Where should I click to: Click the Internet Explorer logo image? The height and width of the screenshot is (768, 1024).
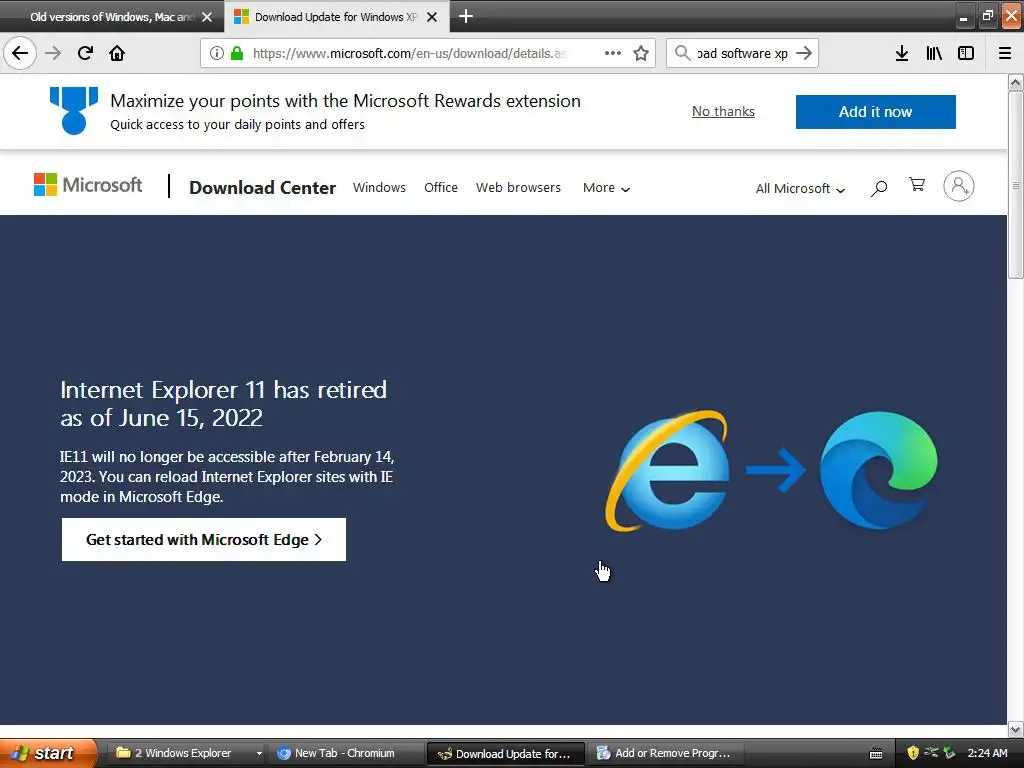pyautogui.click(x=668, y=470)
